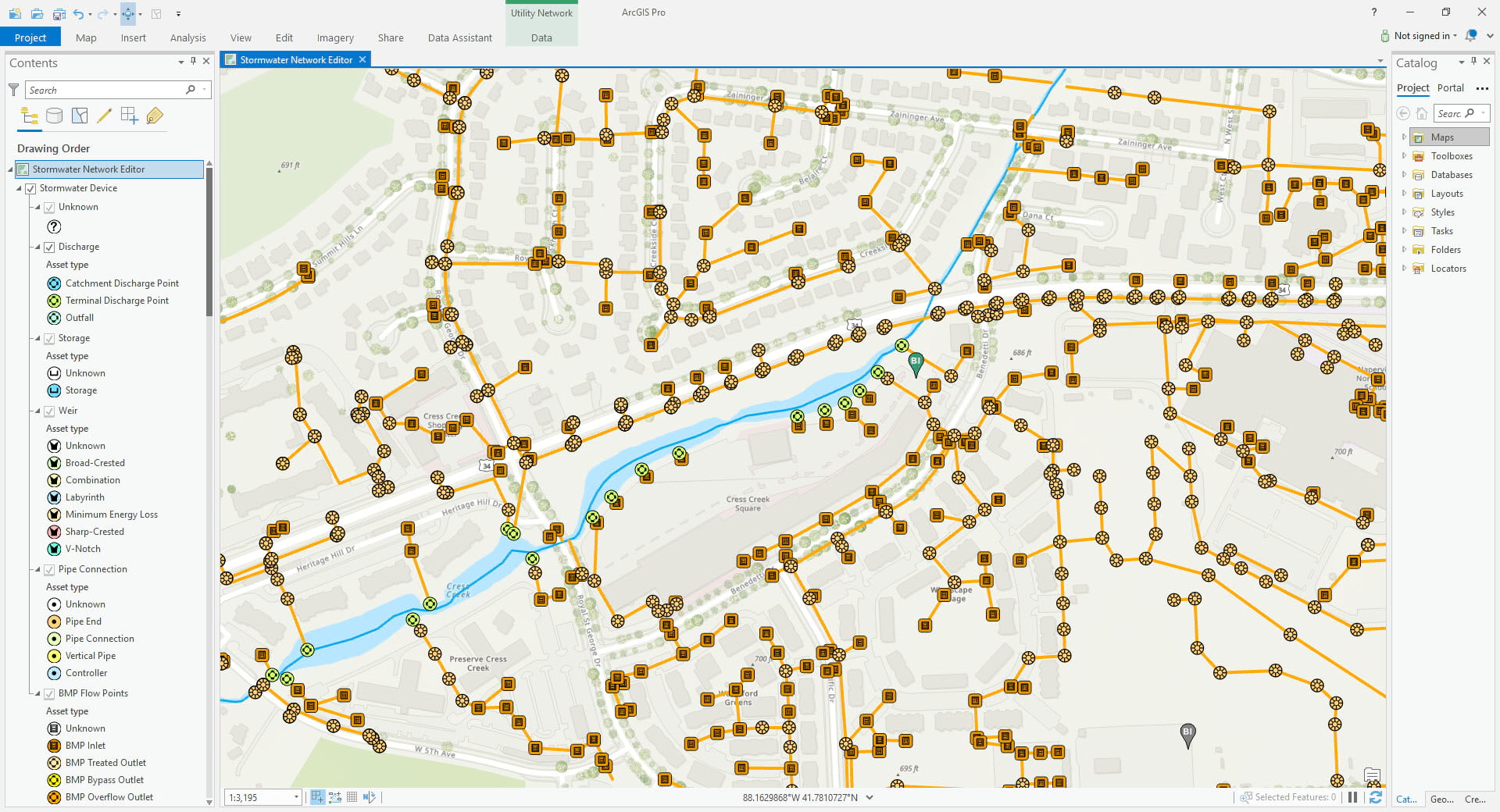Screen dimensions: 1500x812
Task: Toggle the Pipe Connection layer checkbox
Action: (x=49, y=569)
